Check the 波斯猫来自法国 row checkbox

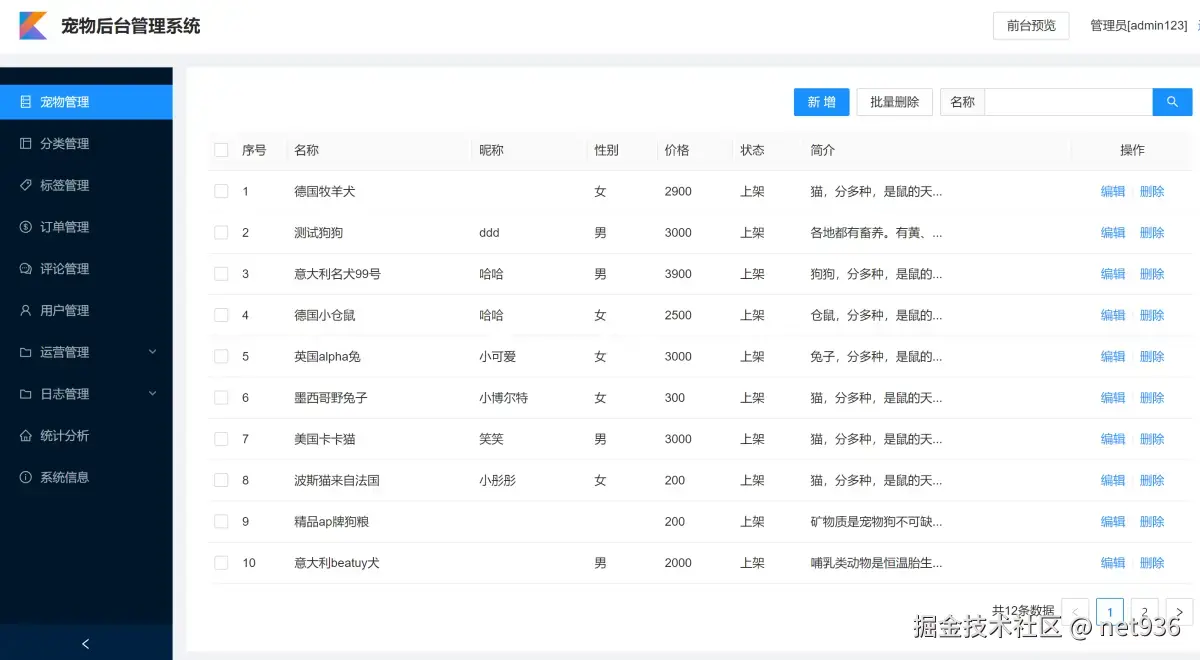click(x=221, y=480)
